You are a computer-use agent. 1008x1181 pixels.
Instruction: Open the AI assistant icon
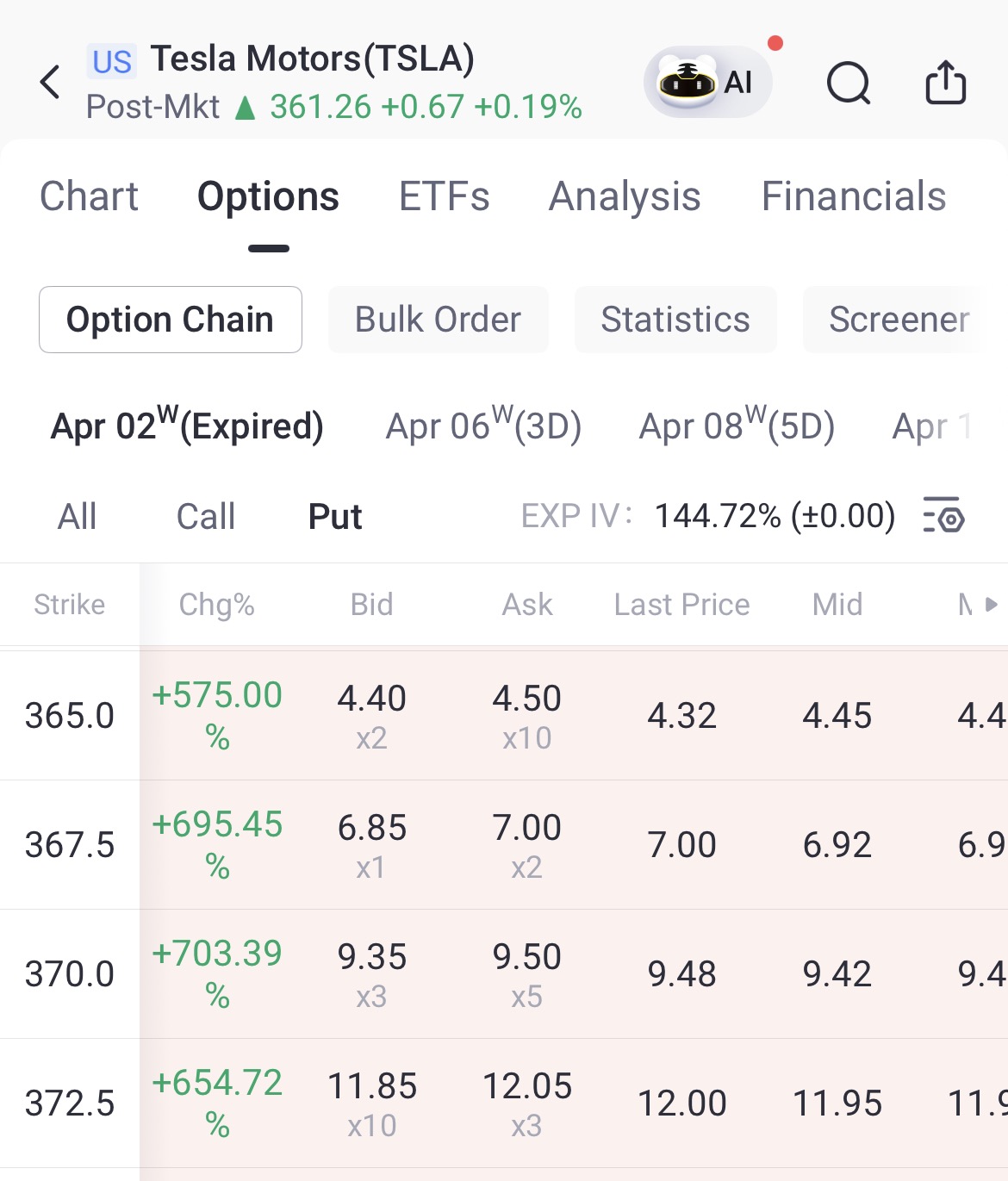point(707,83)
